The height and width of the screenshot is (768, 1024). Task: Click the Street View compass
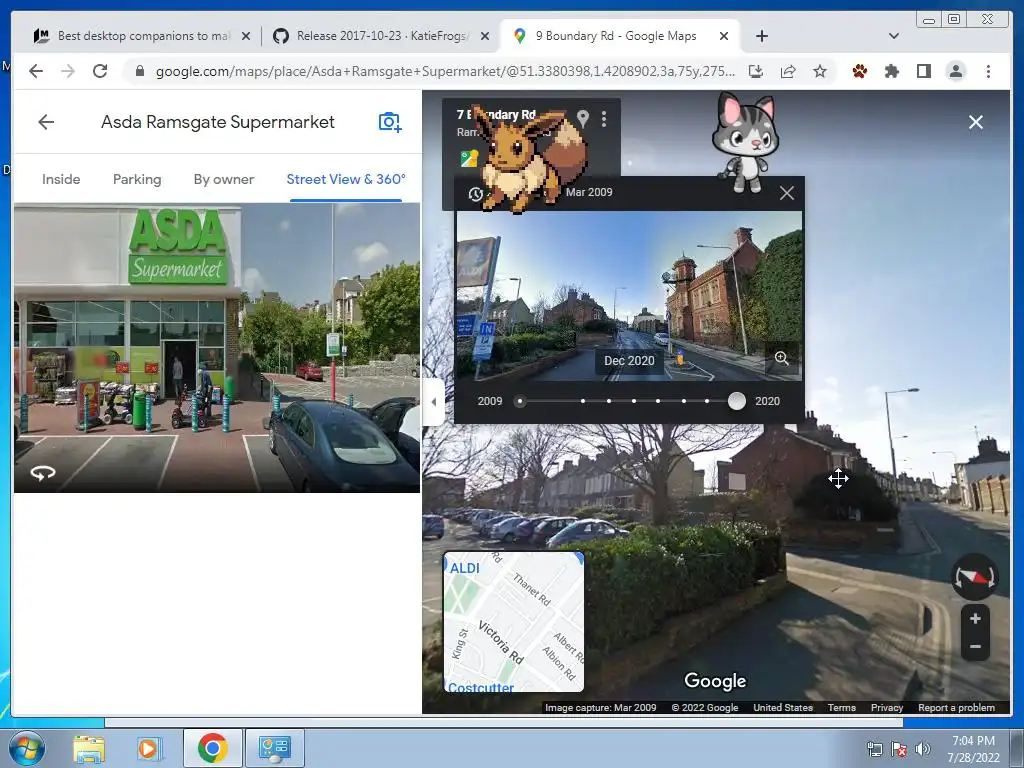[974, 577]
